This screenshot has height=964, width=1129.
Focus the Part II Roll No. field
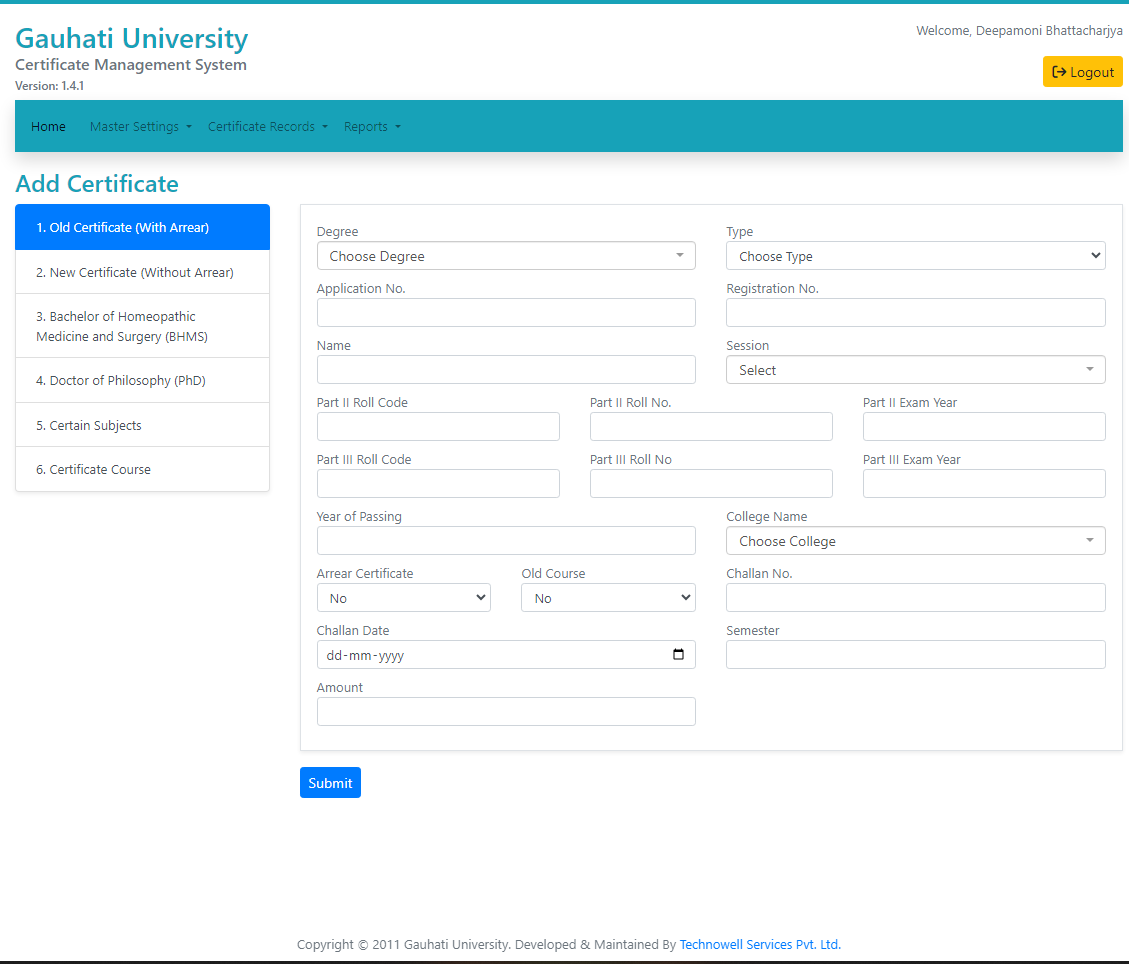(711, 427)
